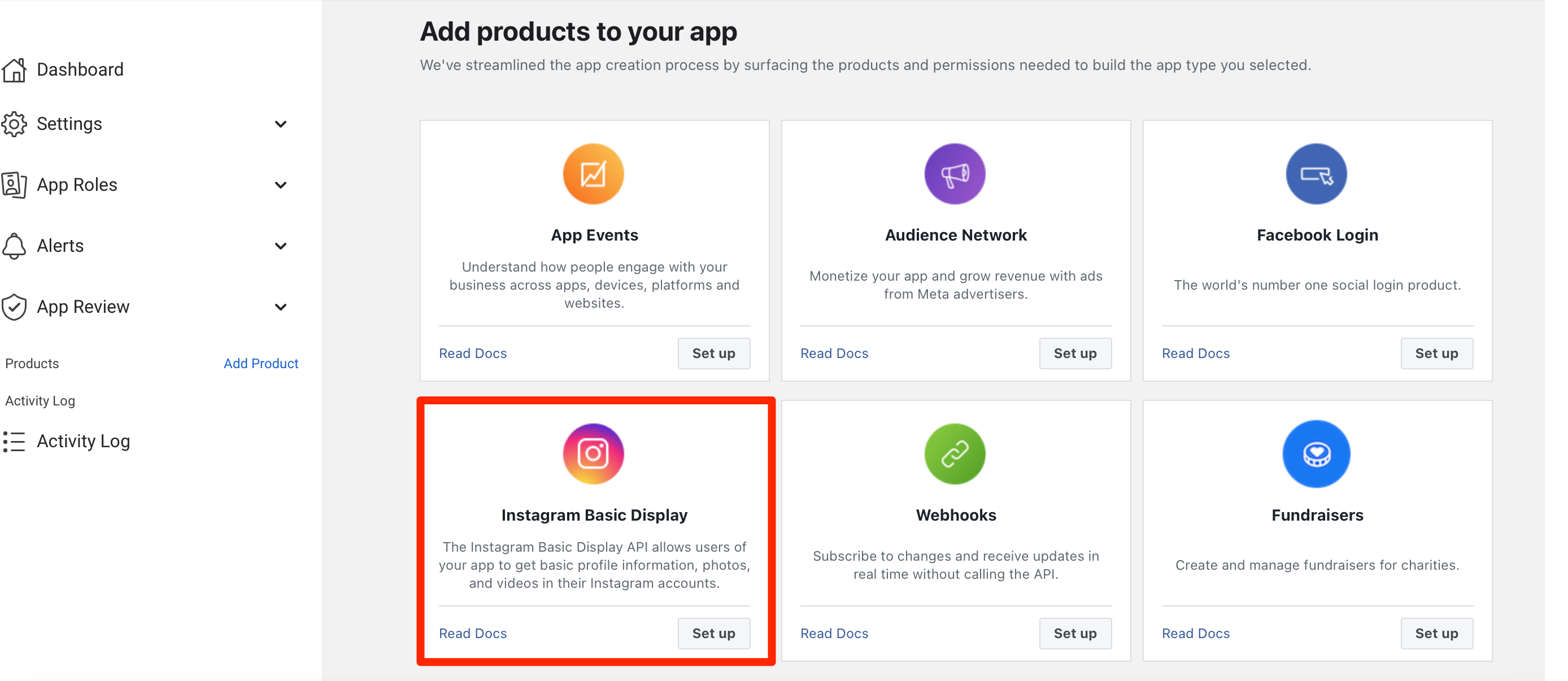Select the Fundraisers card title
Viewport: 1568px width, 681px height.
pyautogui.click(x=1317, y=515)
